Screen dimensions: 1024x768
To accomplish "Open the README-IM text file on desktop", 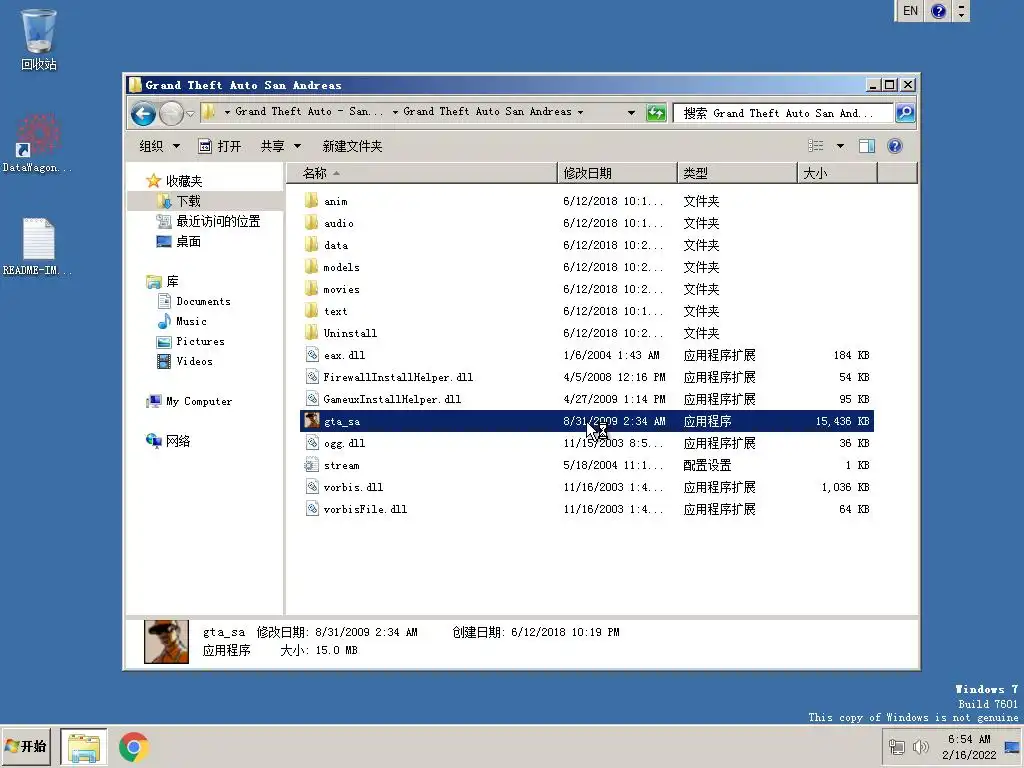I will [37, 246].
